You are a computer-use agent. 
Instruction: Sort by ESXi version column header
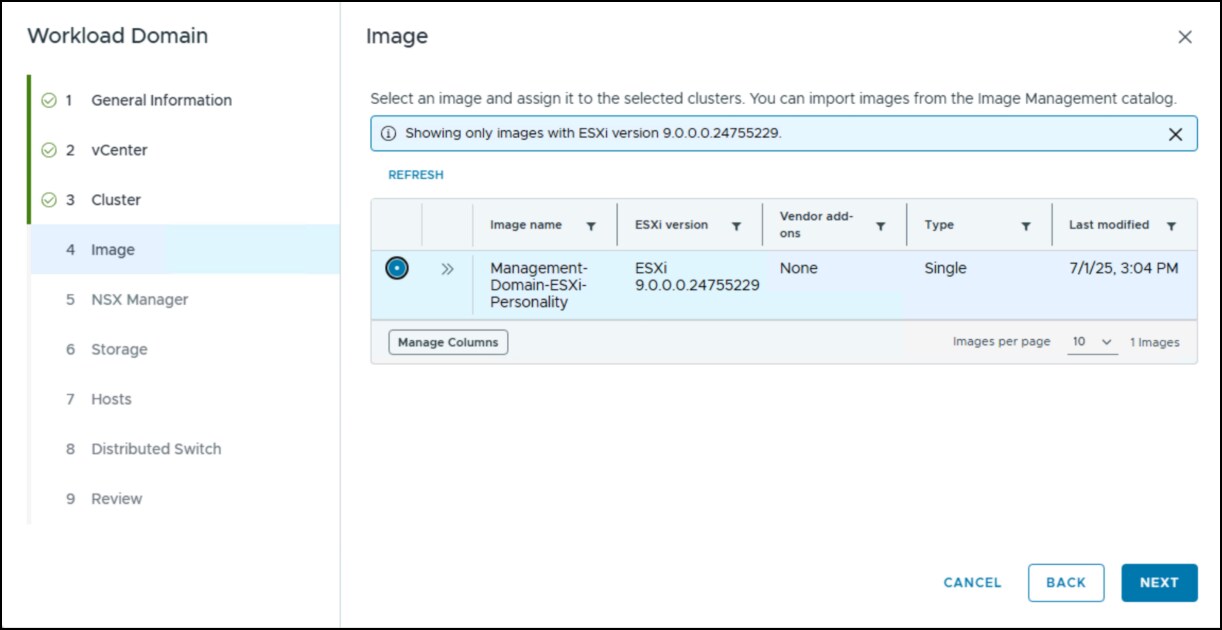point(671,225)
